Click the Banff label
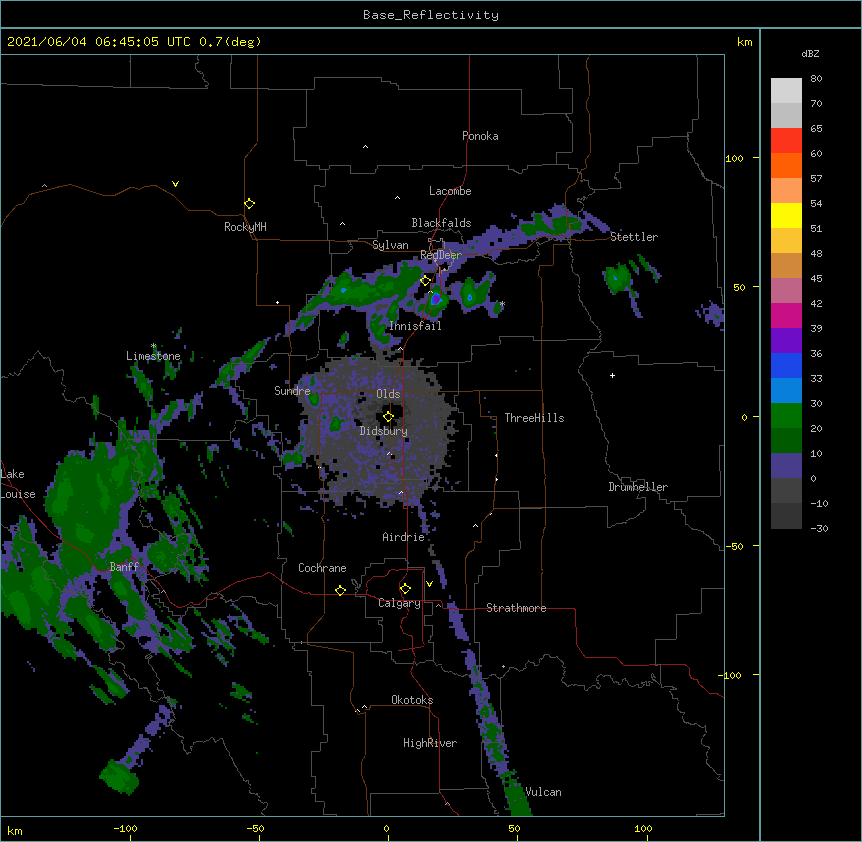 tap(124, 567)
